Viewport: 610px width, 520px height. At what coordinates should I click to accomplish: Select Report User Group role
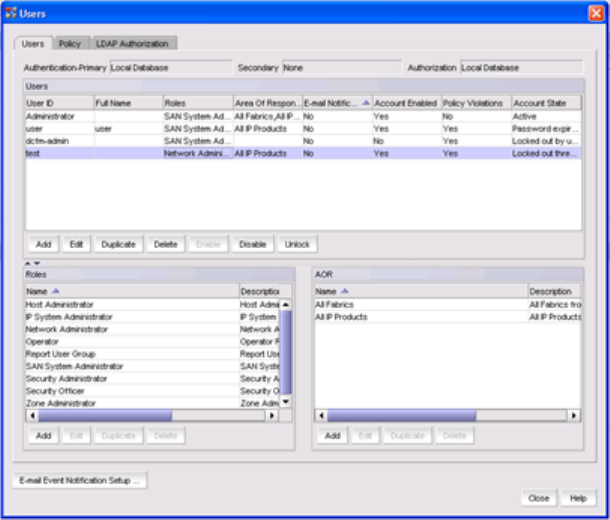point(152,354)
